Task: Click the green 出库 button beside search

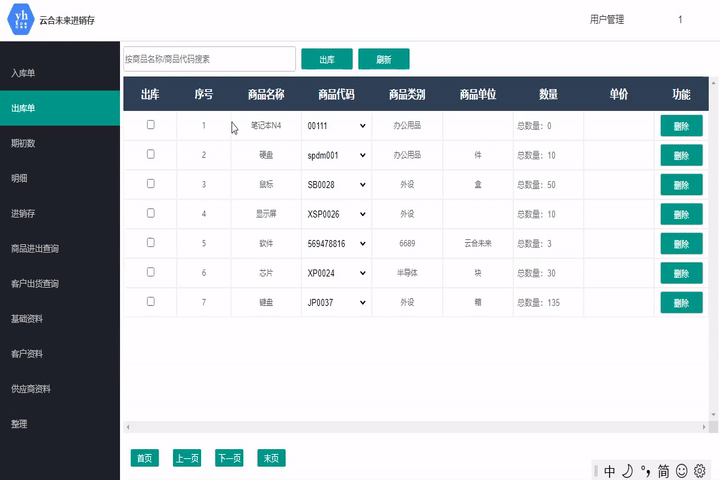Action: click(x=326, y=59)
